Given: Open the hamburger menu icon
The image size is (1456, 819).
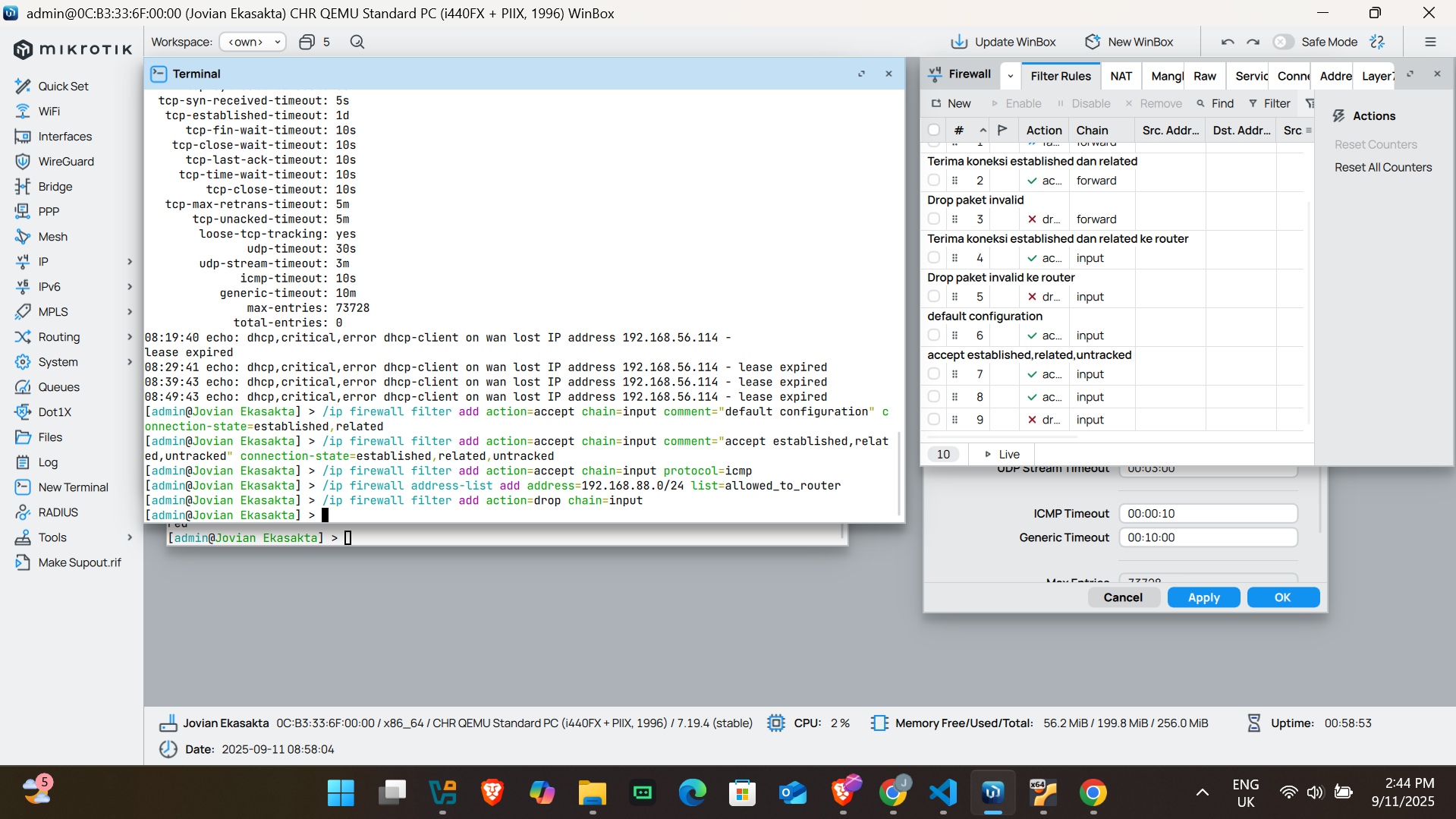Looking at the screenshot, I should pyautogui.click(x=1430, y=42).
